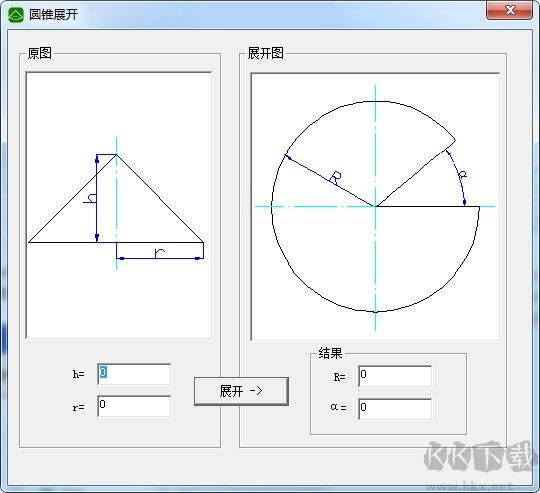Select the r= radius input field
The width and height of the screenshot is (540, 493).
click(x=134, y=406)
